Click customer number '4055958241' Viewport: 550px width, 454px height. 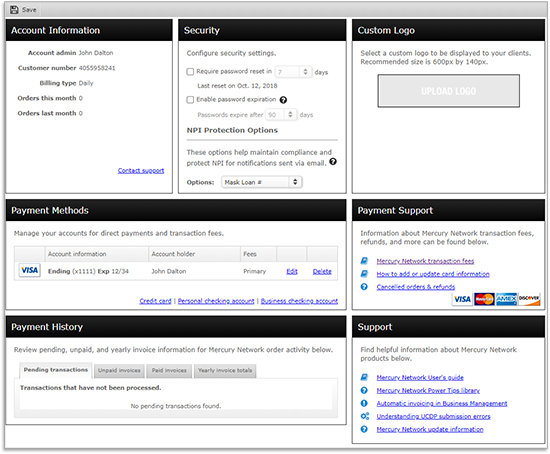point(97,68)
